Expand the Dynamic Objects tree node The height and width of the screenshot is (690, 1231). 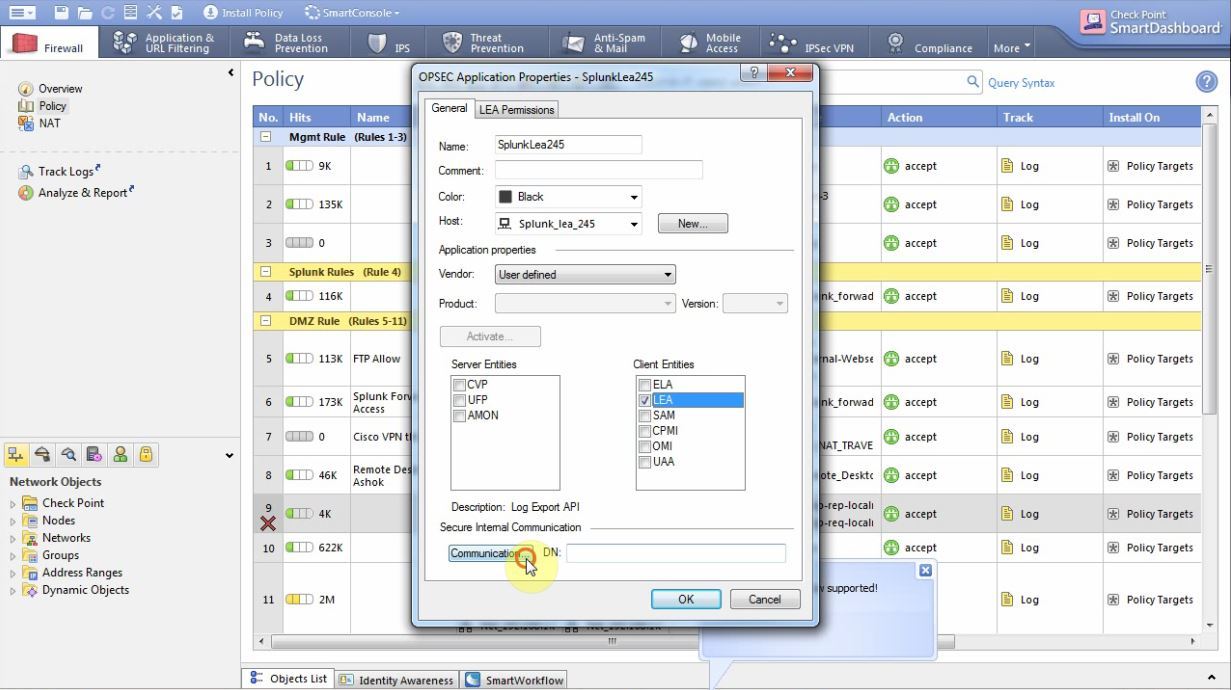pyautogui.click(x=12, y=590)
